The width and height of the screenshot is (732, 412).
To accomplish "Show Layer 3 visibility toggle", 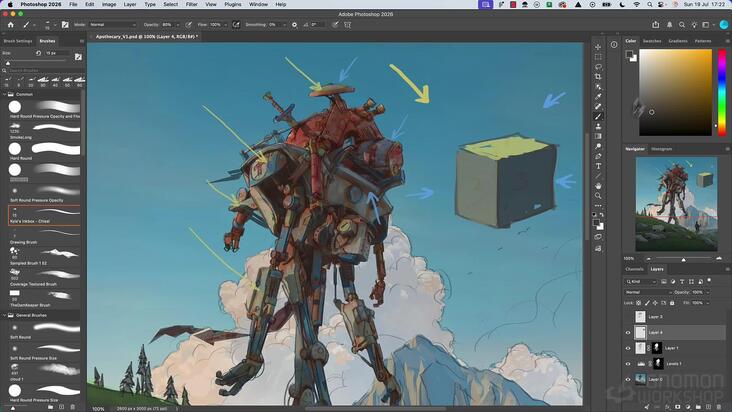I will point(628,317).
